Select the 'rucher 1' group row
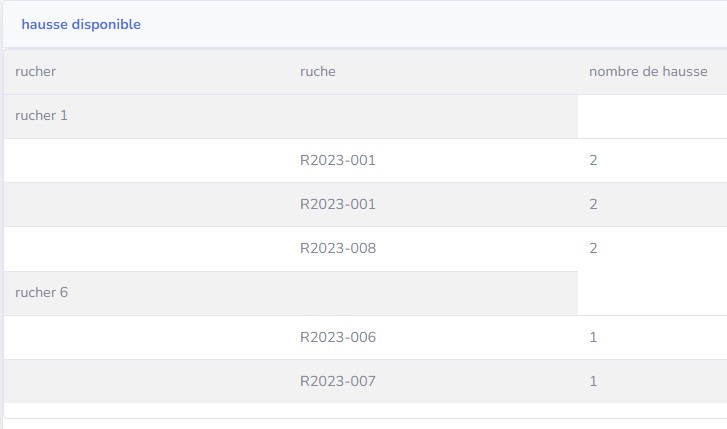Image resolution: width=727 pixels, height=429 pixels. (42, 116)
